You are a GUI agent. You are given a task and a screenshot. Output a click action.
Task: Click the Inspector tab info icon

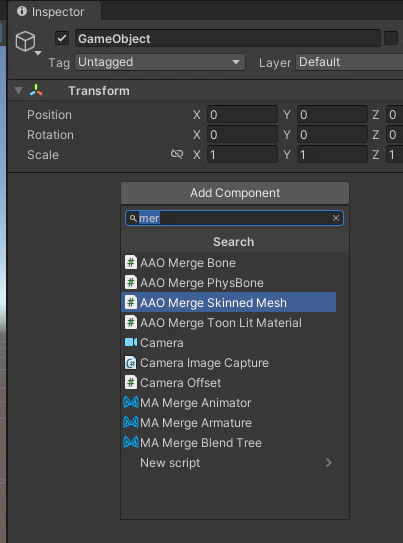22,11
